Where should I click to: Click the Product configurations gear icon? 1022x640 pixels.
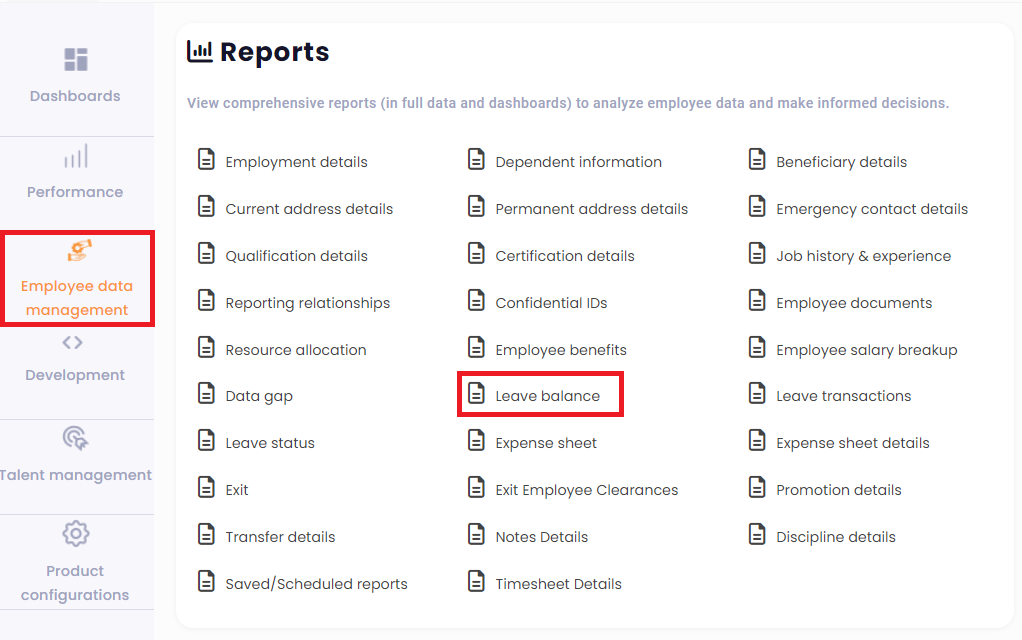75,533
